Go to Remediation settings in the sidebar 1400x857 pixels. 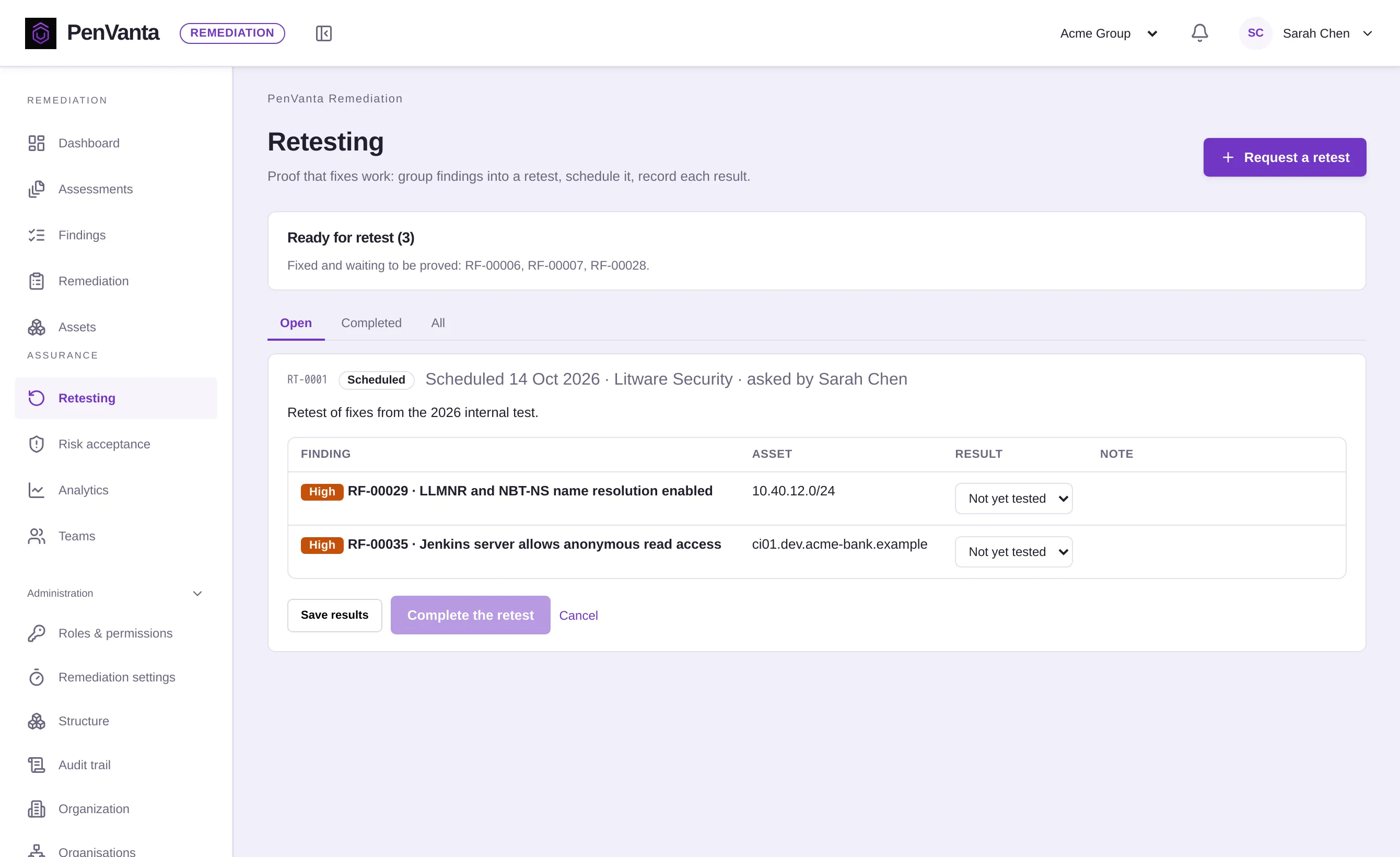[x=116, y=677]
